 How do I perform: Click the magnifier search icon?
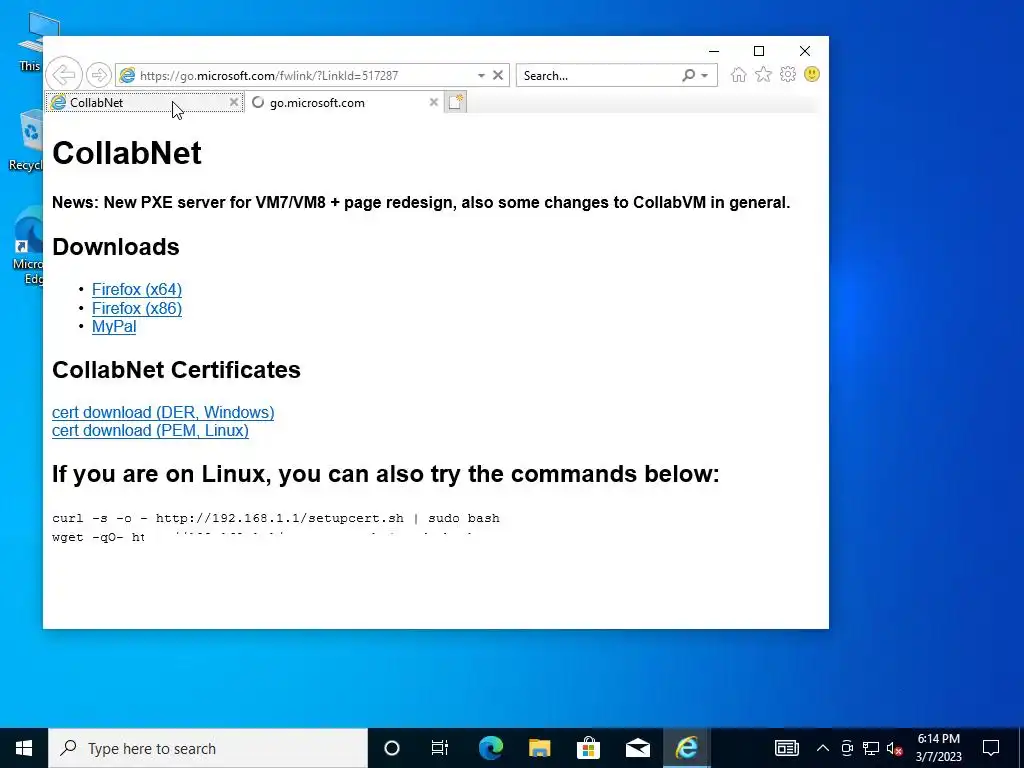[x=688, y=75]
